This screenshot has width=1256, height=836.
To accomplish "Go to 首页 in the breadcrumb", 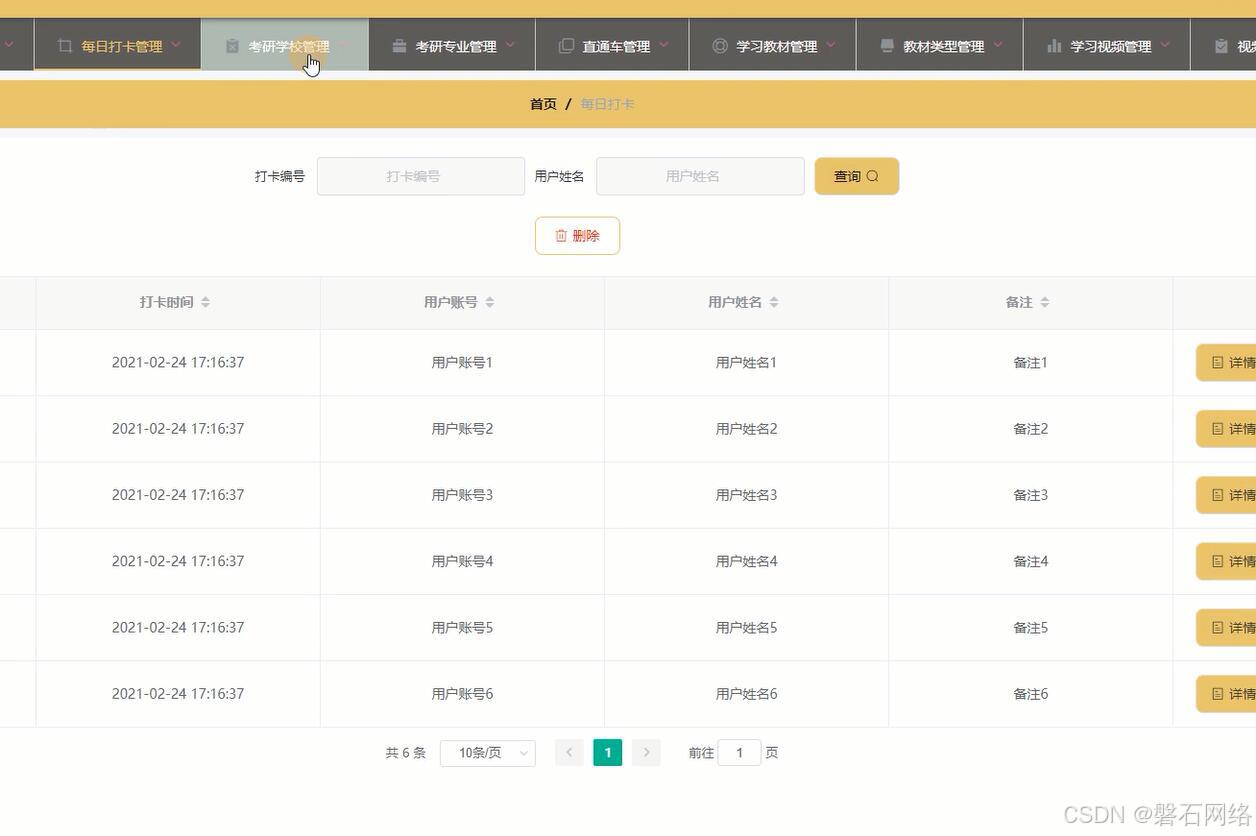I will coord(543,104).
